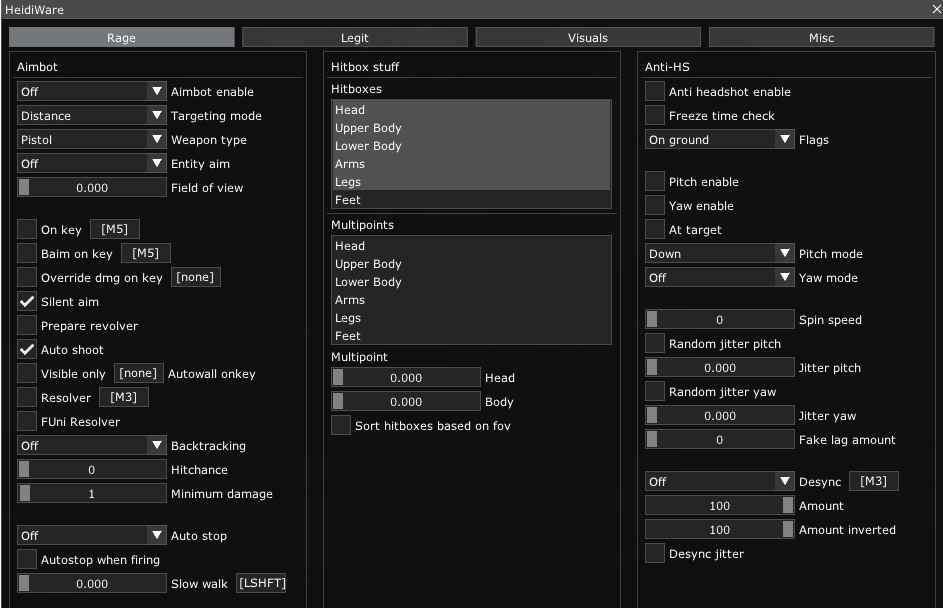Enable the Yaw enable checkbox
943x608 pixels.
(655, 205)
